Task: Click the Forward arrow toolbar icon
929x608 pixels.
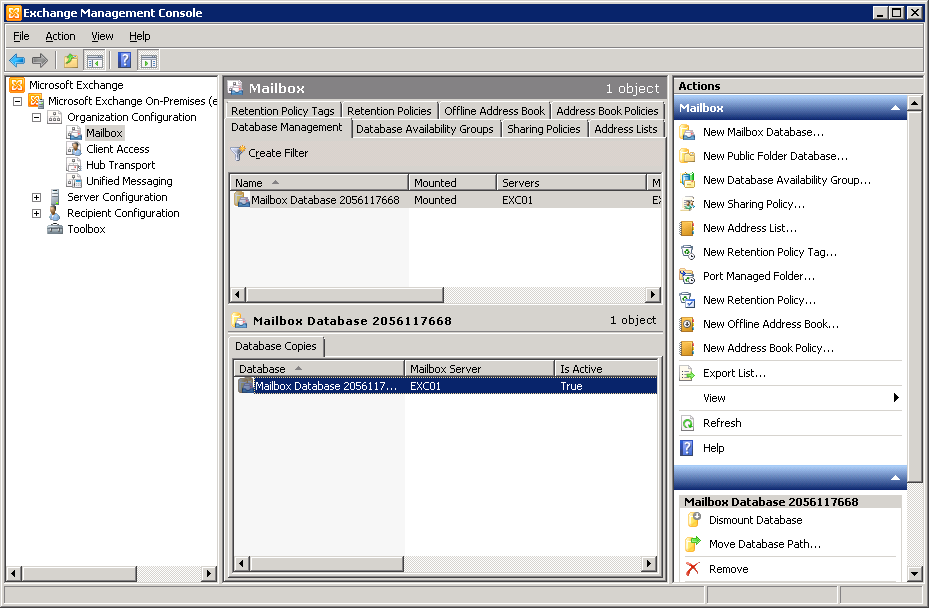Action: (x=40, y=60)
